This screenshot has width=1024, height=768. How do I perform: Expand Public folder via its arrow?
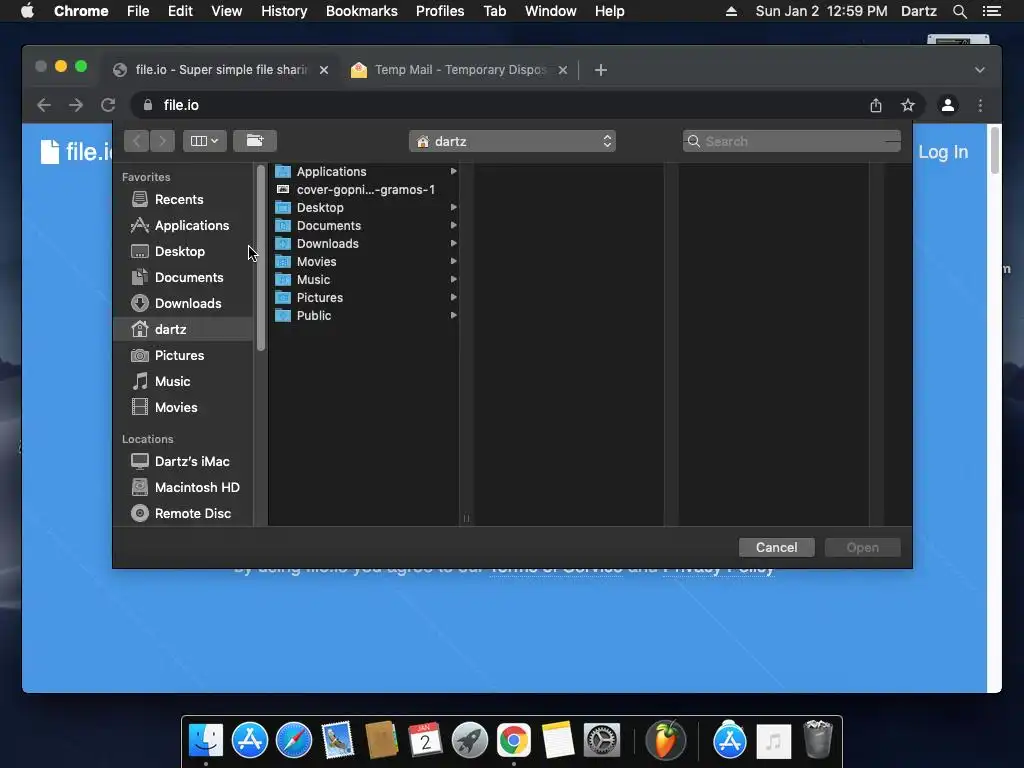point(453,315)
